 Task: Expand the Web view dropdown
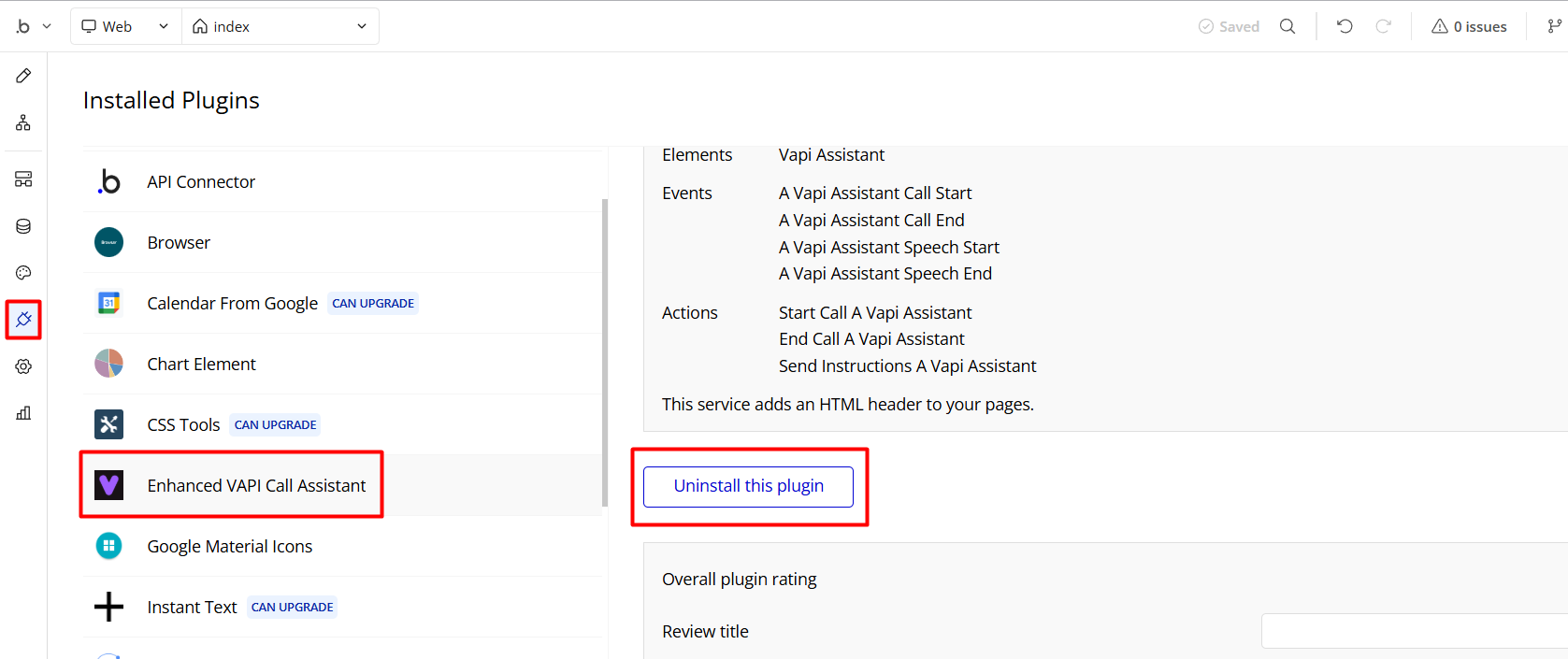click(125, 26)
